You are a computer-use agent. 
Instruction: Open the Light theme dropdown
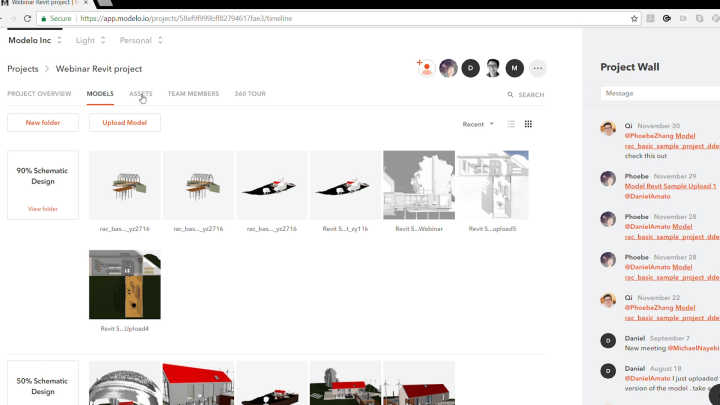pos(90,40)
